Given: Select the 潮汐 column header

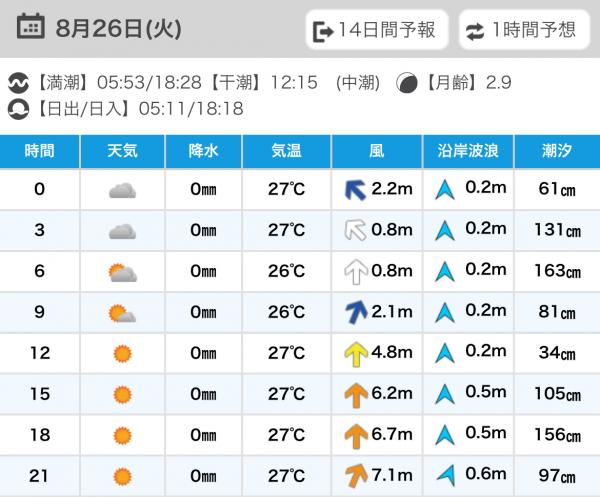Looking at the screenshot, I should point(557,151).
